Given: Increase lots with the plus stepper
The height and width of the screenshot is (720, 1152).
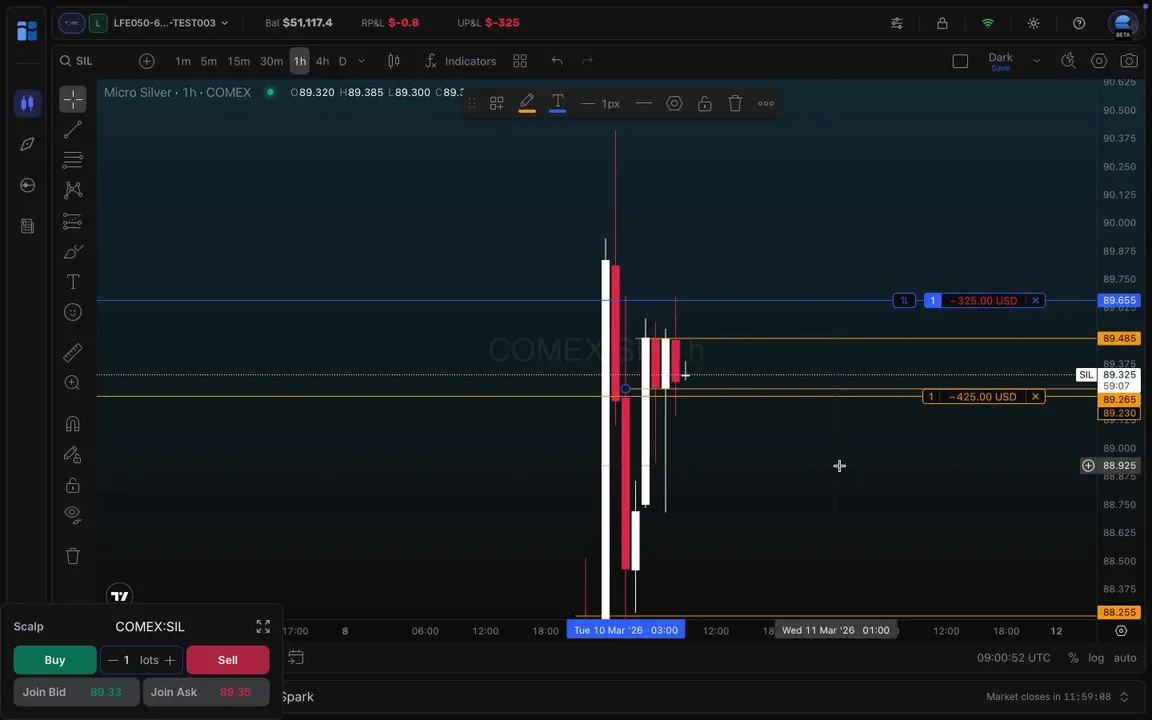Looking at the screenshot, I should (170, 660).
